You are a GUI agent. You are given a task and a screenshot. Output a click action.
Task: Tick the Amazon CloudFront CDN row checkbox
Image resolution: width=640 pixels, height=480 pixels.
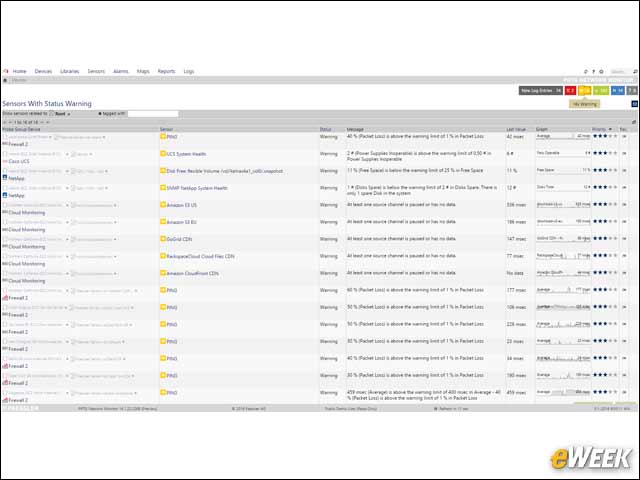[5, 273]
